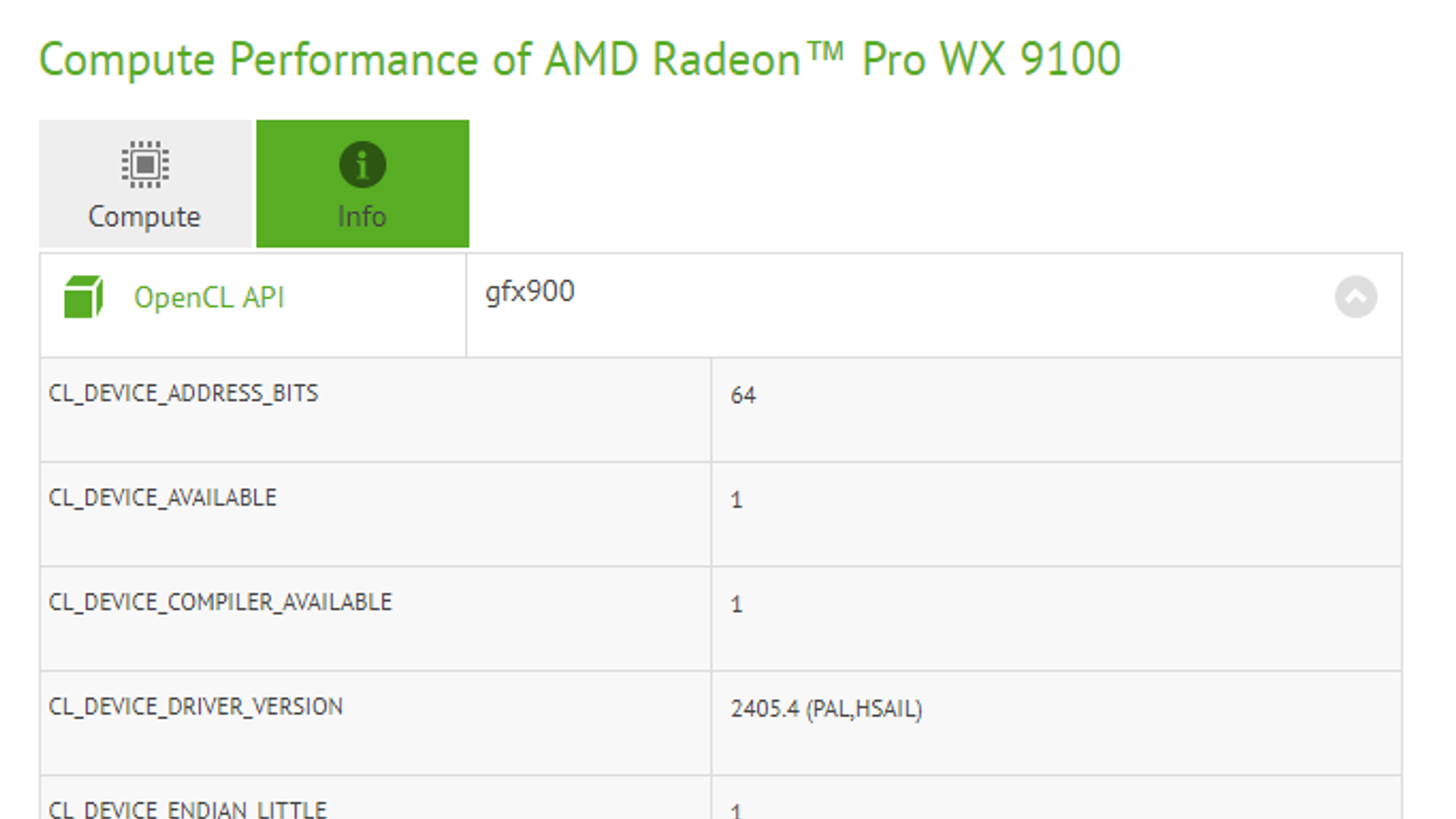The width and height of the screenshot is (1456, 819).
Task: Select the CL_DEVICE_AVAILABLE row label
Action: coord(162,498)
